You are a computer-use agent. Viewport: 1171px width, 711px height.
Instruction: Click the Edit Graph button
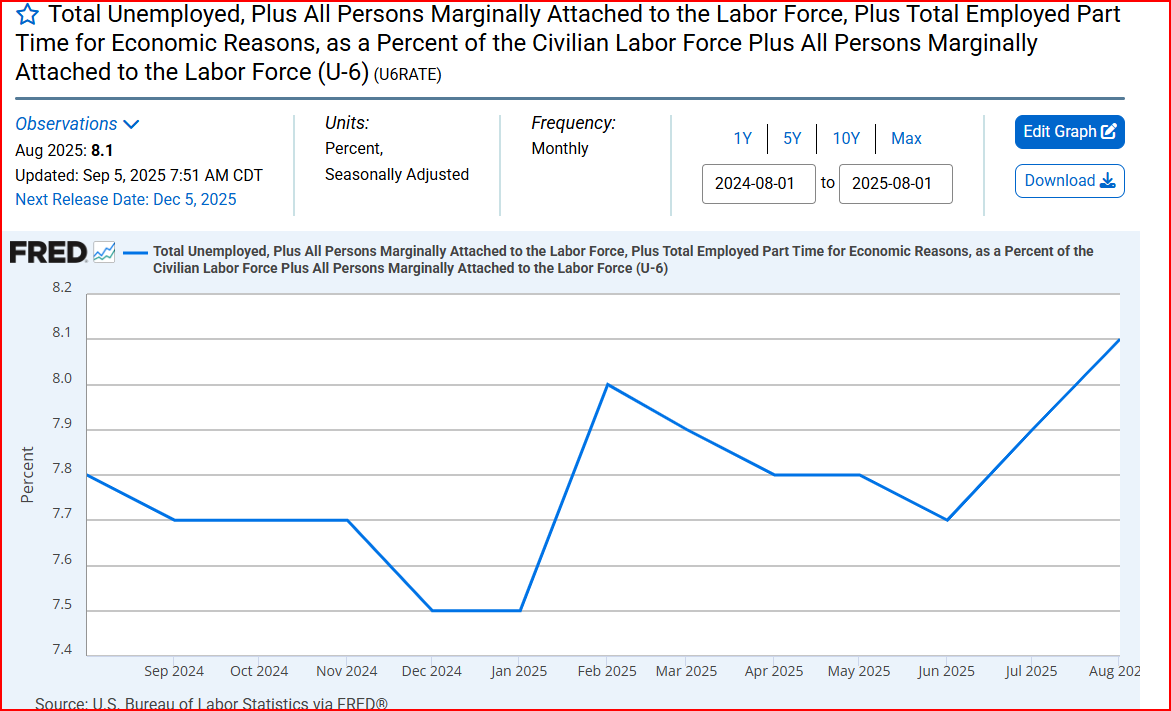(x=1069, y=131)
